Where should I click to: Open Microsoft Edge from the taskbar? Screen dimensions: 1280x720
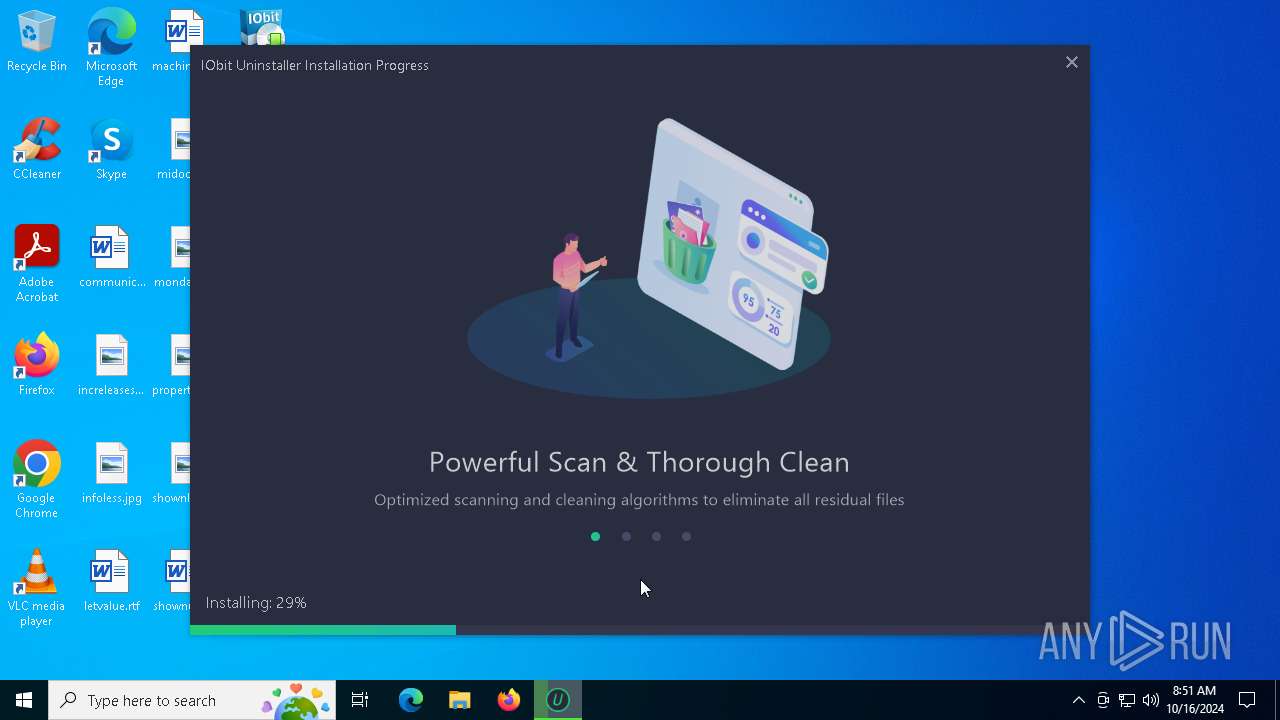pyautogui.click(x=411, y=700)
